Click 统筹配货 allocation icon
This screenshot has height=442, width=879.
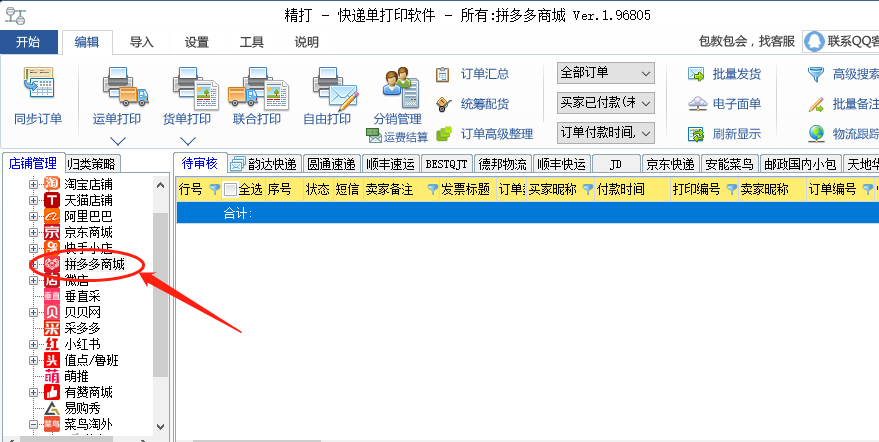pos(444,104)
